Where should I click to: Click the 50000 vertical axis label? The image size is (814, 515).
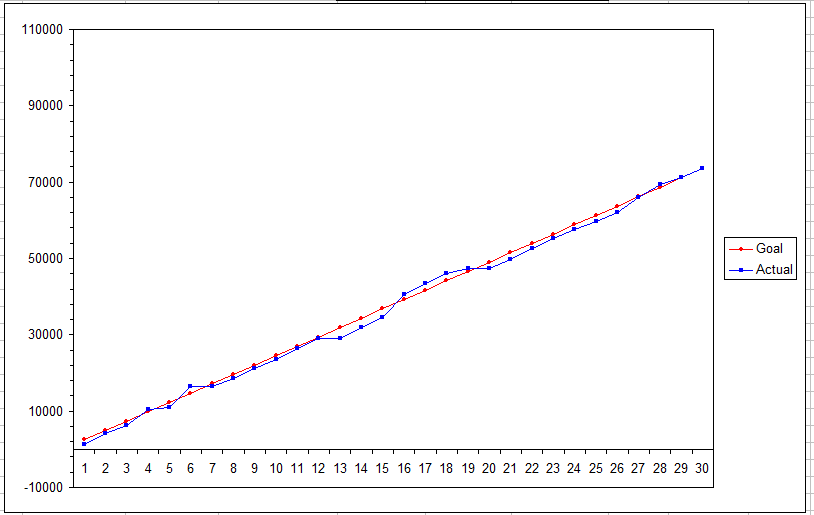coord(44,259)
